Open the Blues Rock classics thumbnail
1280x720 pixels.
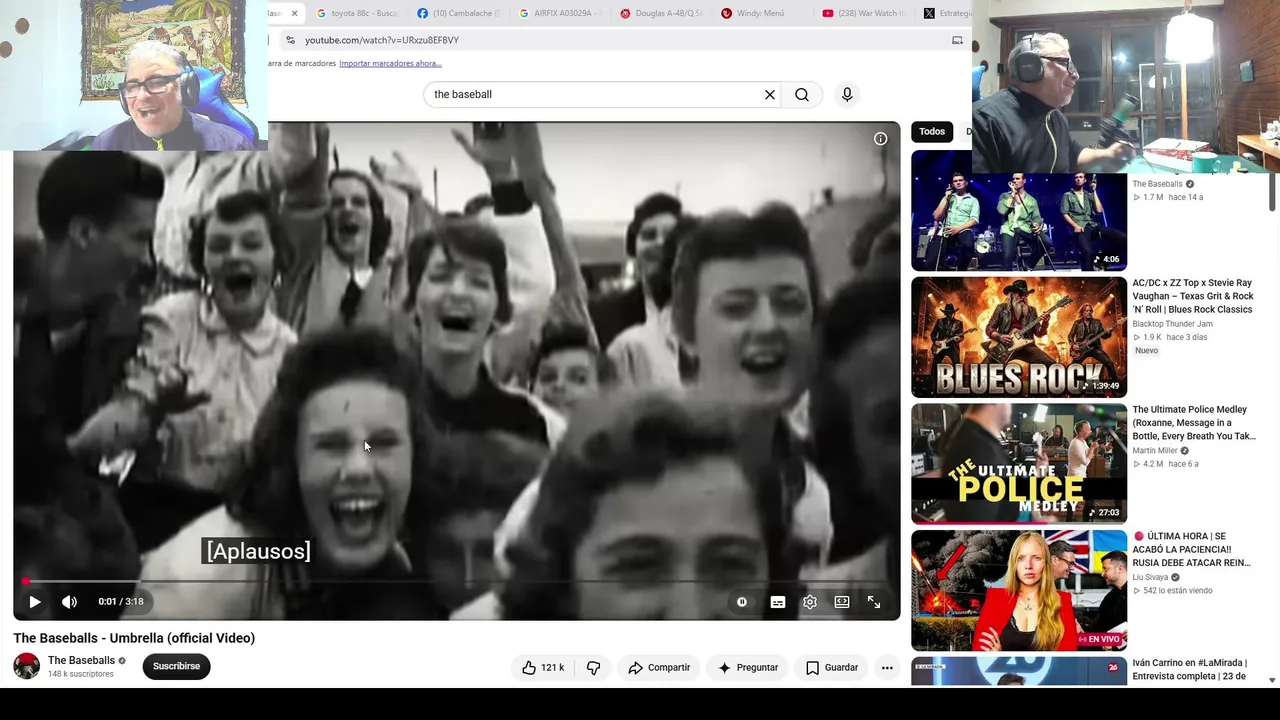(x=1019, y=337)
